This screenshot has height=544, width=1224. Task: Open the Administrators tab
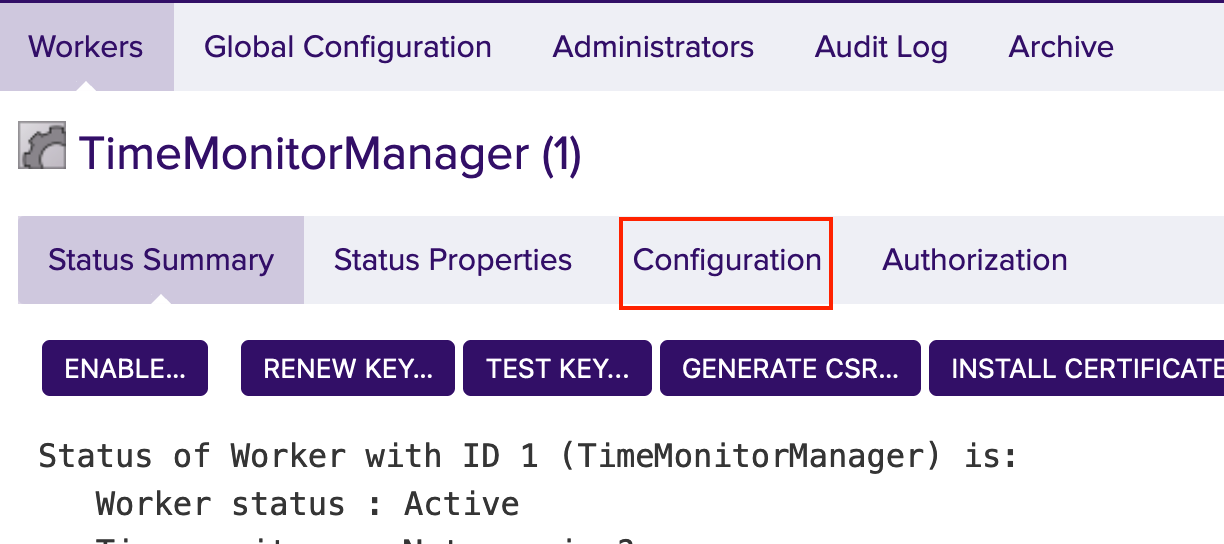tap(653, 47)
